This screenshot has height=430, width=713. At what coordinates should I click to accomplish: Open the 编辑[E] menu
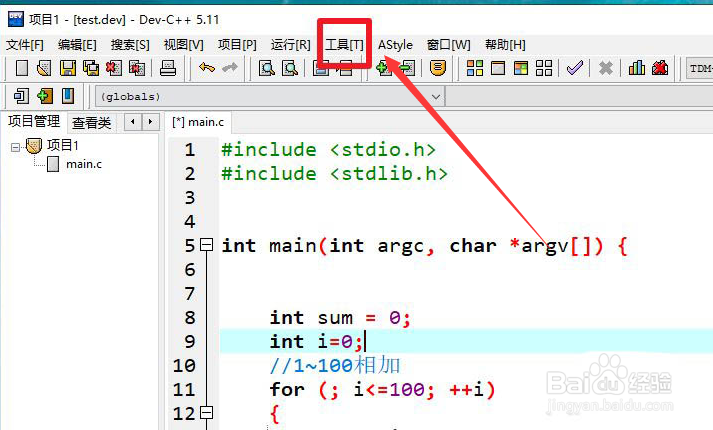pyautogui.click(x=77, y=45)
